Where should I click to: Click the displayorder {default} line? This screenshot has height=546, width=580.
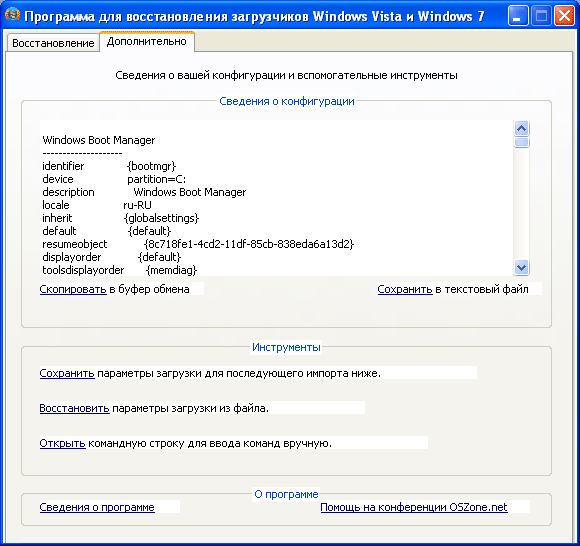pyautogui.click(x=112, y=257)
